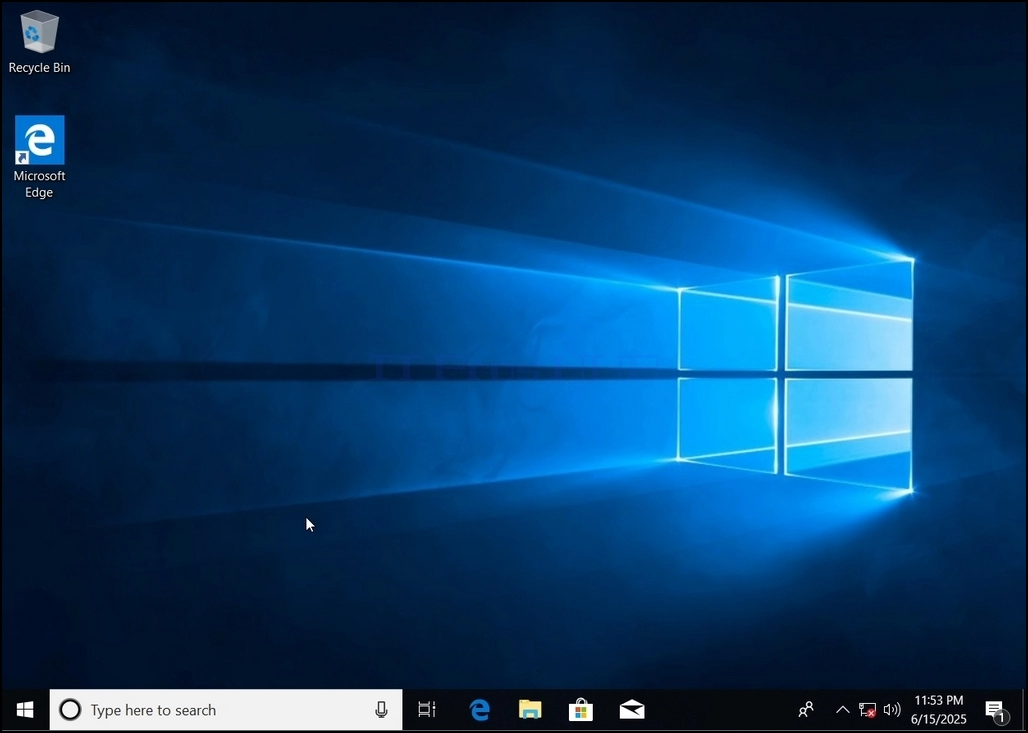Open the disconnected network status icon
This screenshot has width=1028, height=733.
pyautogui.click(x=867, y=710)
